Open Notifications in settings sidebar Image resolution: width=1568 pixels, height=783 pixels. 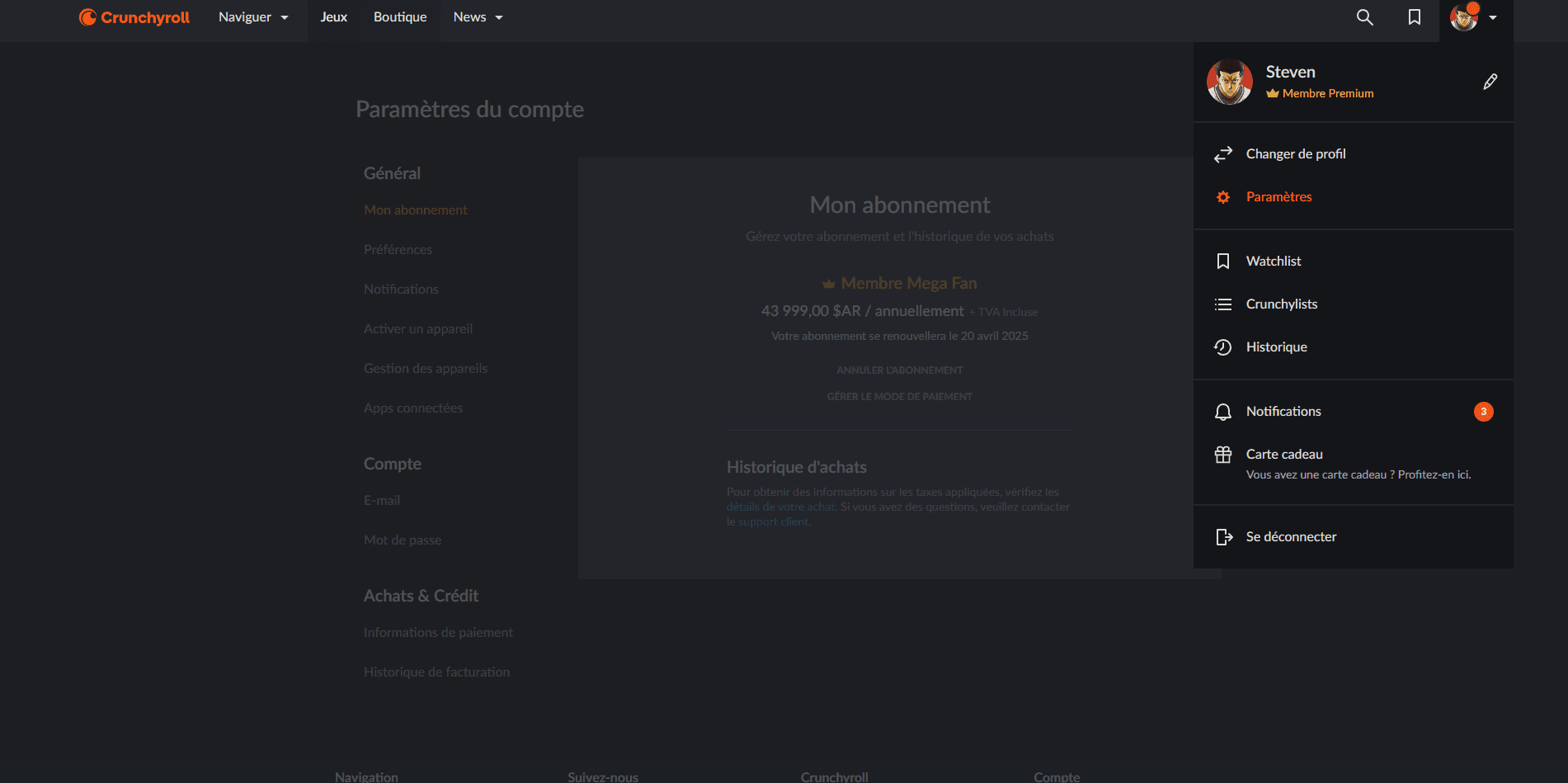(401, 290)
